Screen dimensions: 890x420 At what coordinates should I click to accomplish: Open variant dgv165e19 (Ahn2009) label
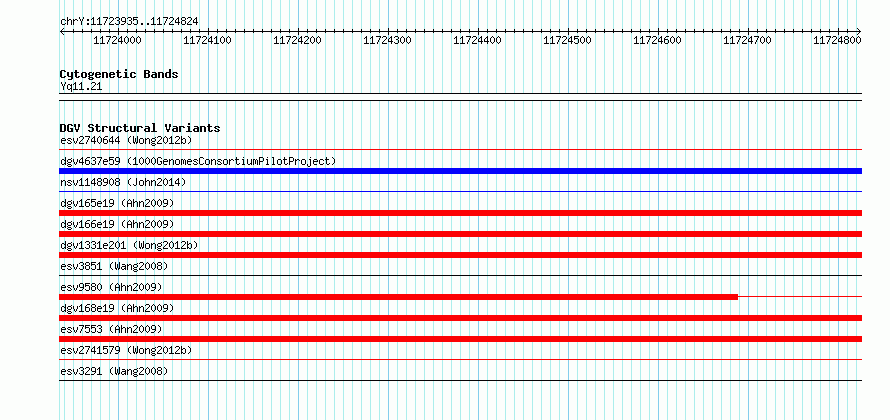[117, 203]
